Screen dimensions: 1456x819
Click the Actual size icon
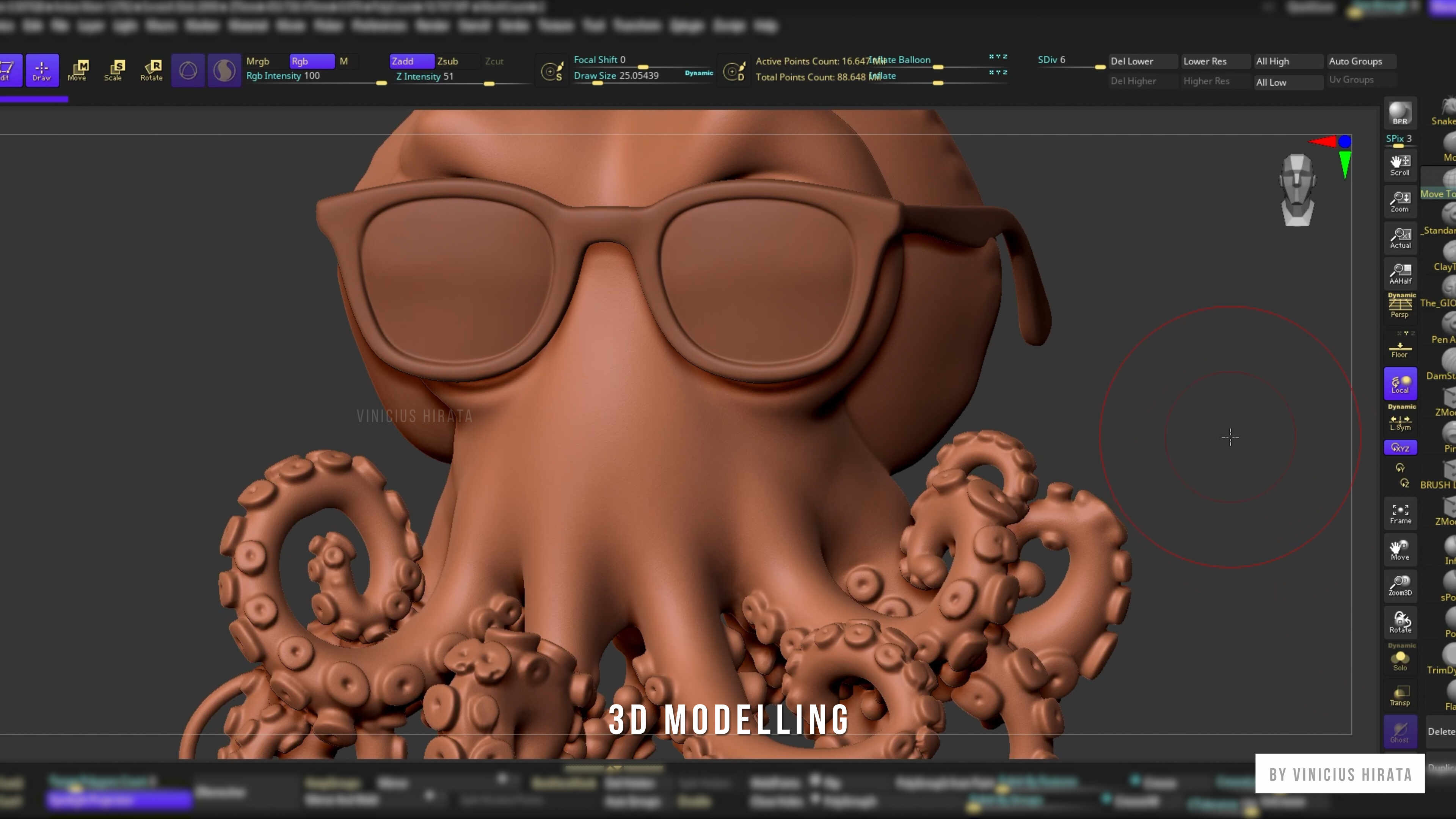[1400, 238]
